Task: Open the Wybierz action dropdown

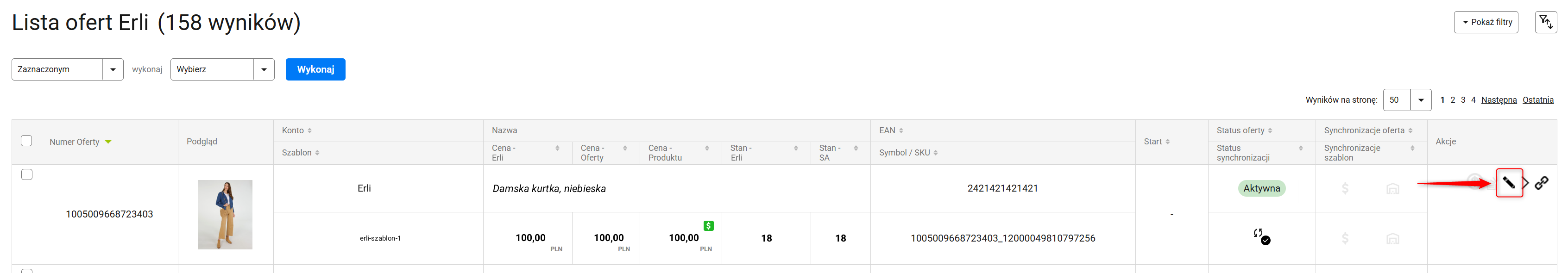Action: point(222,69)
